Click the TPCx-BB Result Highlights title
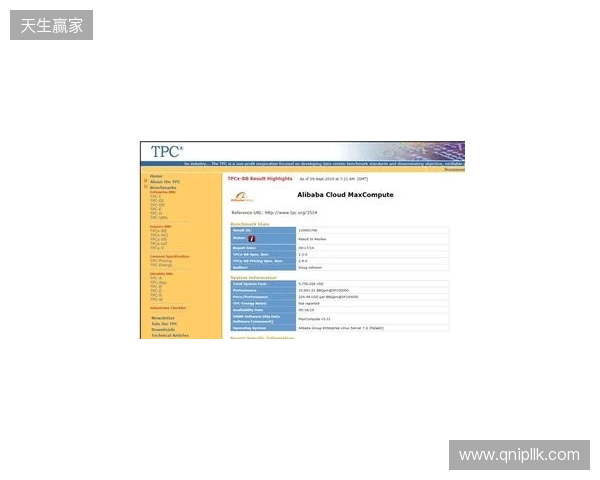 coord(260,179)
